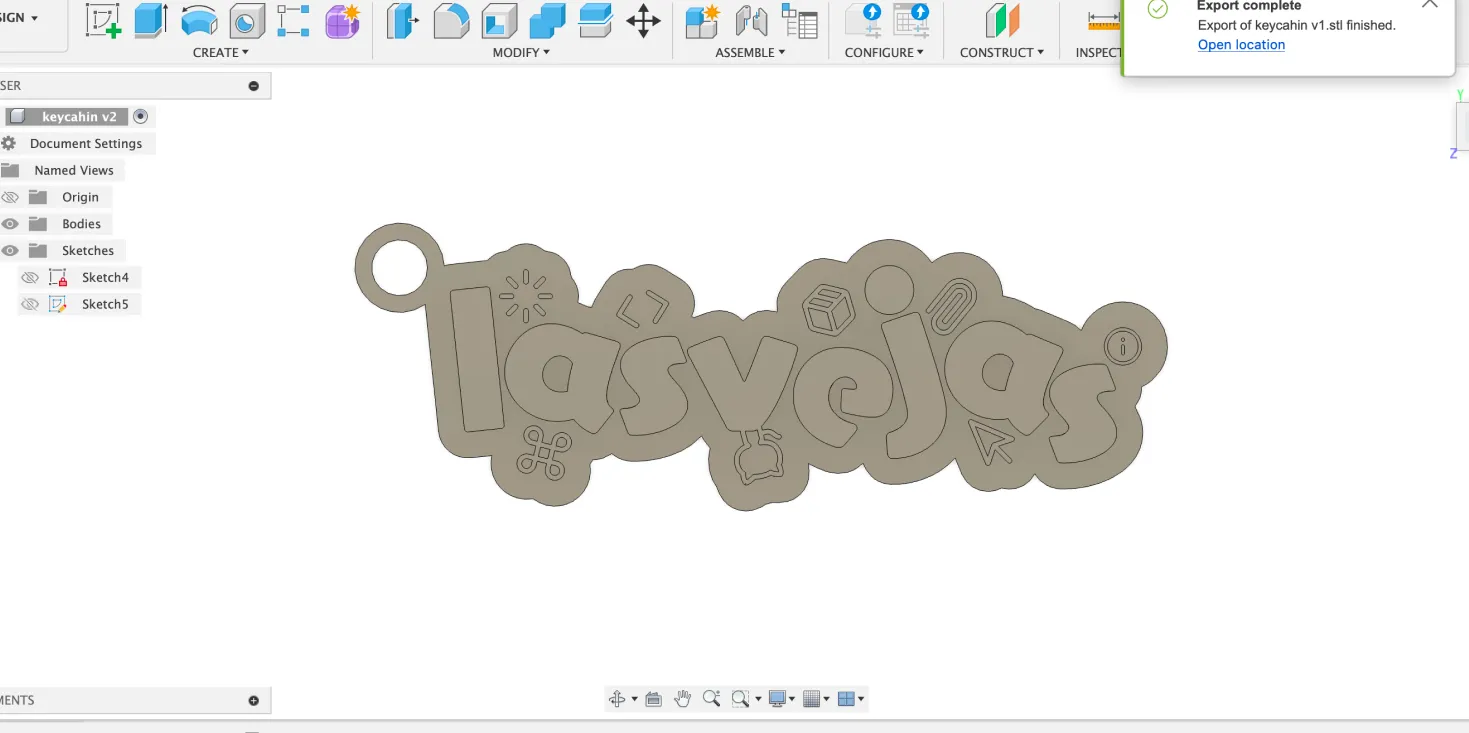Image resolution: width=1469 pixels, height=733 pixels.
Task: Activate the Fillet tool
Action: click(x=451, y=21)
